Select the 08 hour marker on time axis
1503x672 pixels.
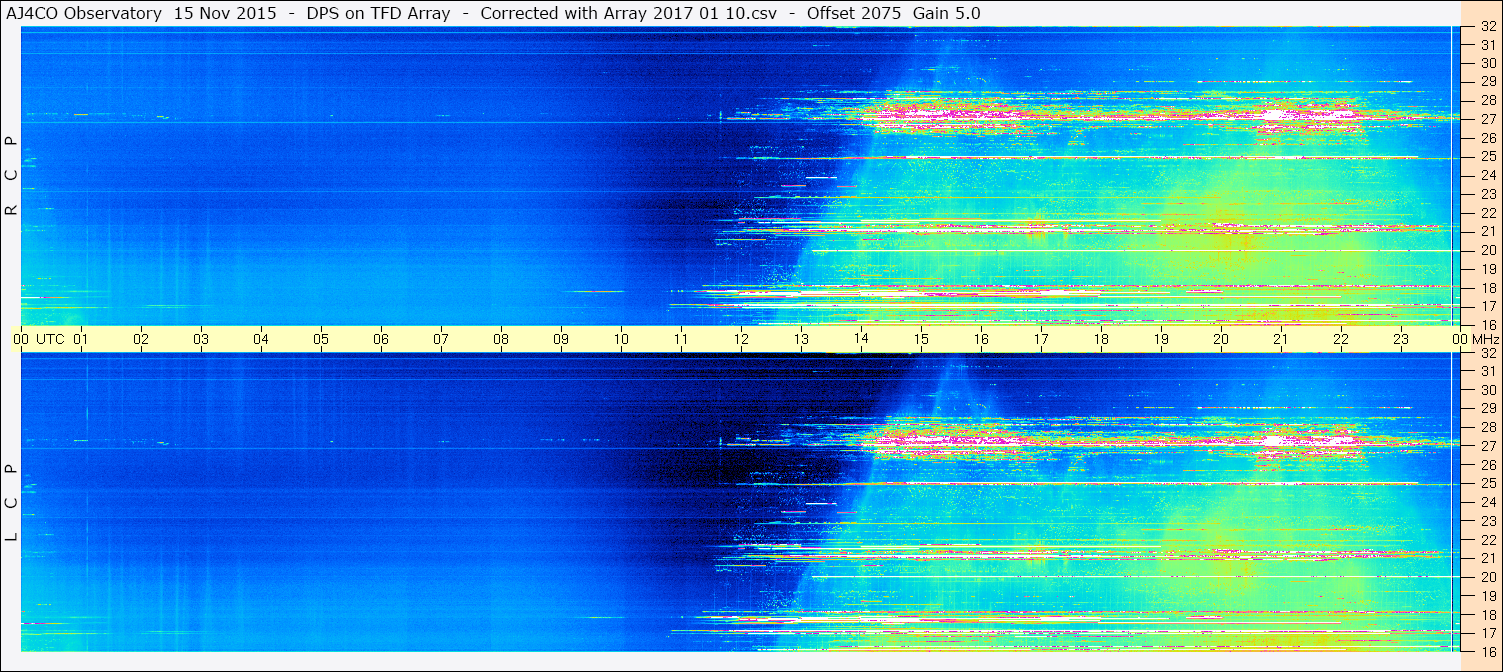(x=501, y=339)
